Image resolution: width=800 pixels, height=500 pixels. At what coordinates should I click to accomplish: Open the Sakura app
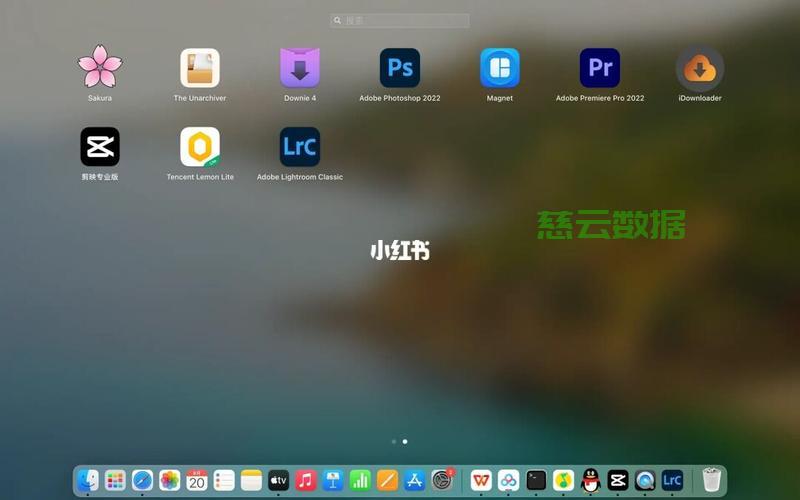tap(100, 67)
